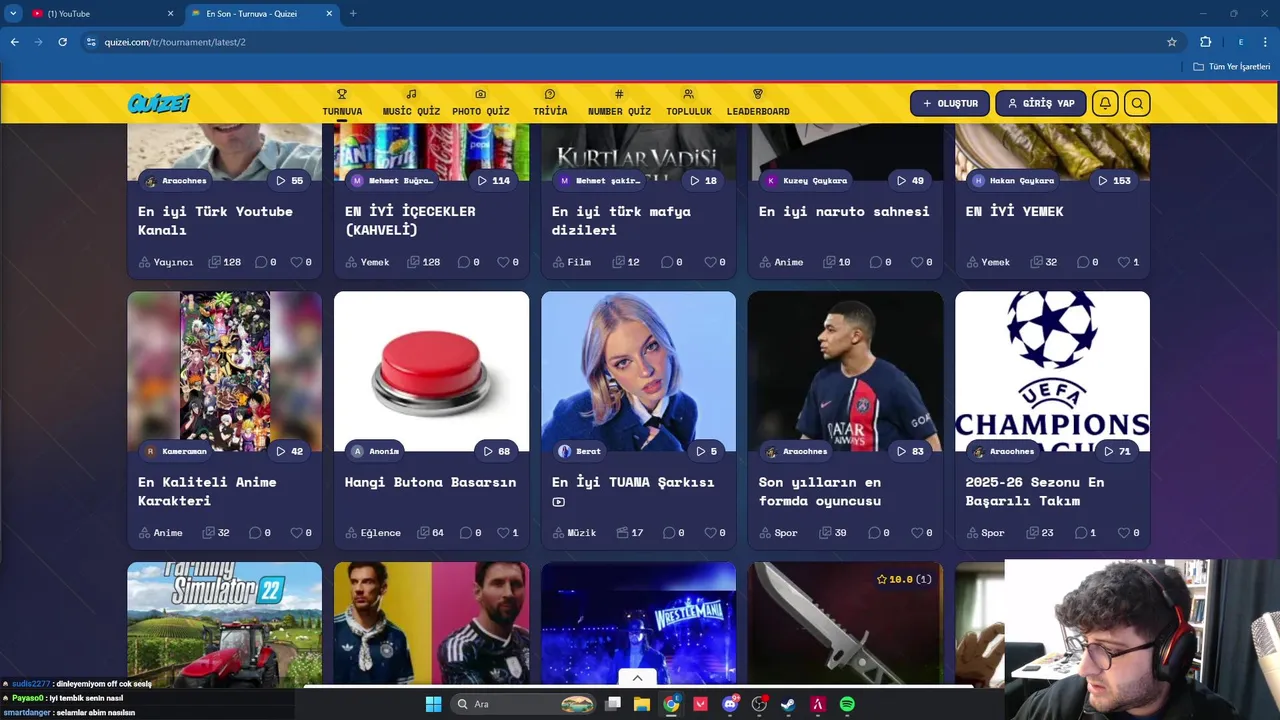Click the scroll-to-top chevron button

coord(638,677)
